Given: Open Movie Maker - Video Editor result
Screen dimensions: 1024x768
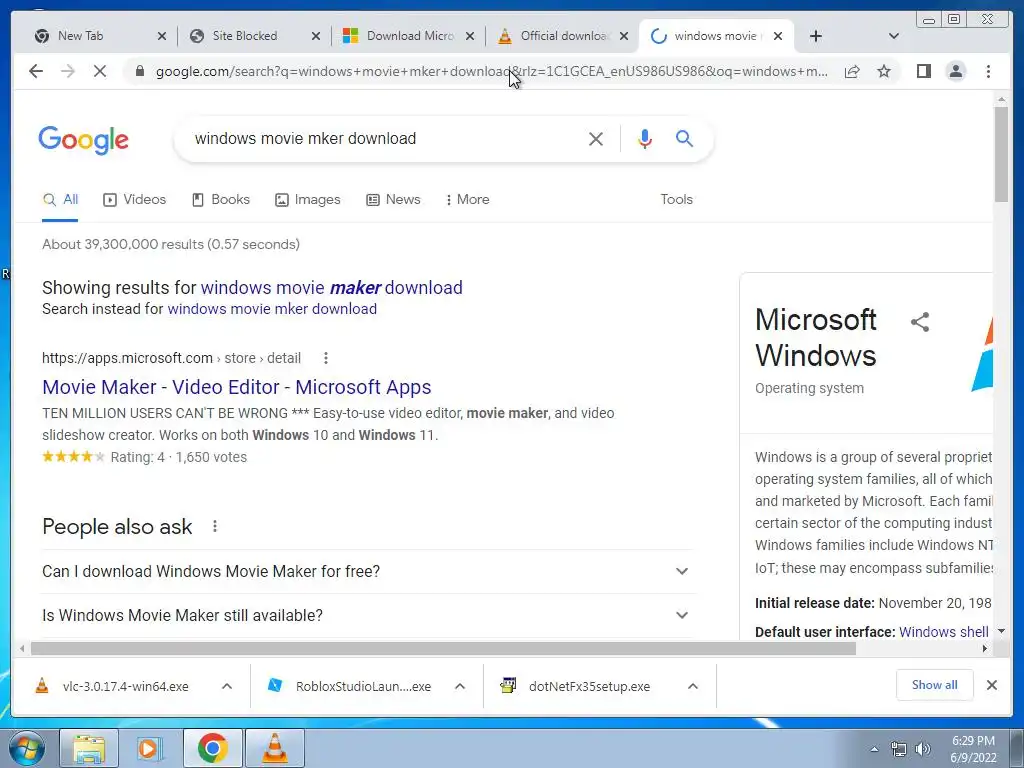Looking at the screenshot, I should tap(236, 387).
